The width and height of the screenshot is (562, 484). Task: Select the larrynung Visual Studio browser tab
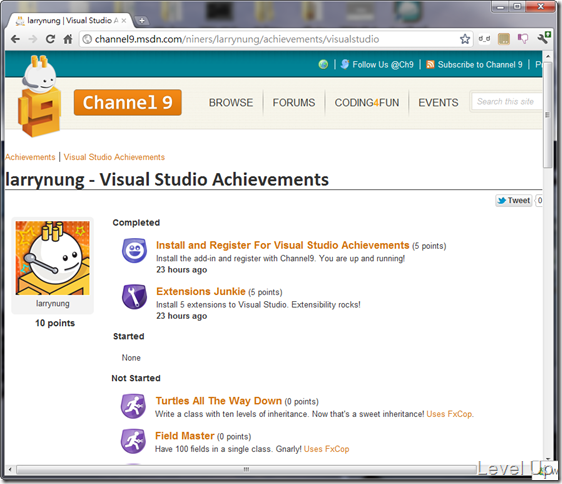click(x=70, y=21)
